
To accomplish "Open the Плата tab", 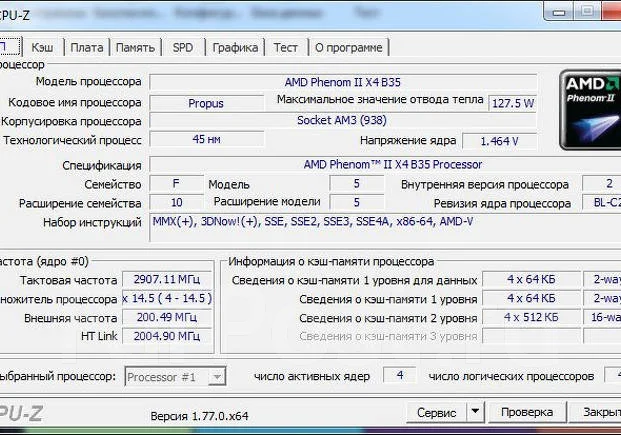I will [x=87, y=48].
